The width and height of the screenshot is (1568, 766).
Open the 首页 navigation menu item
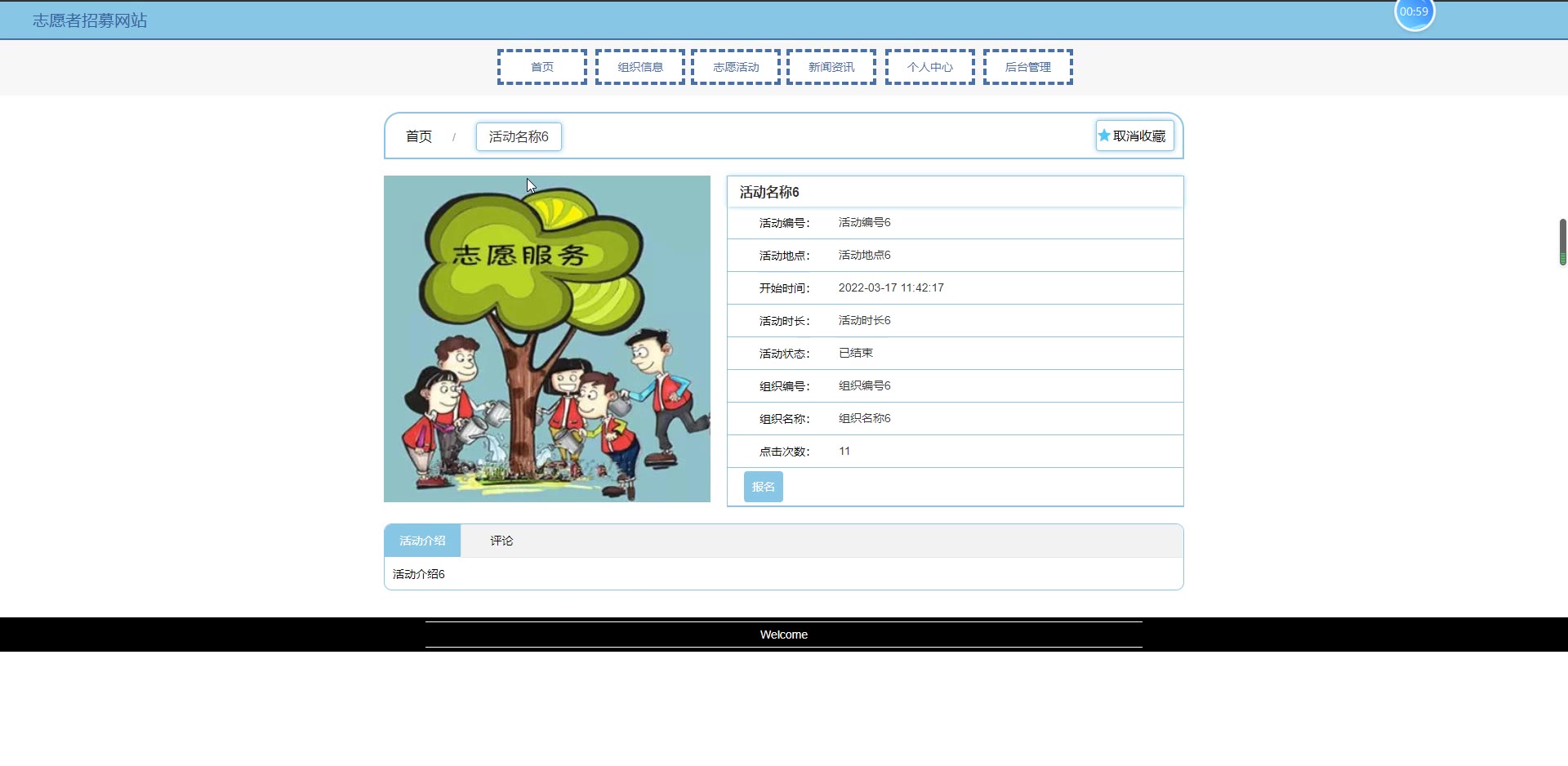tap(542, 67)
